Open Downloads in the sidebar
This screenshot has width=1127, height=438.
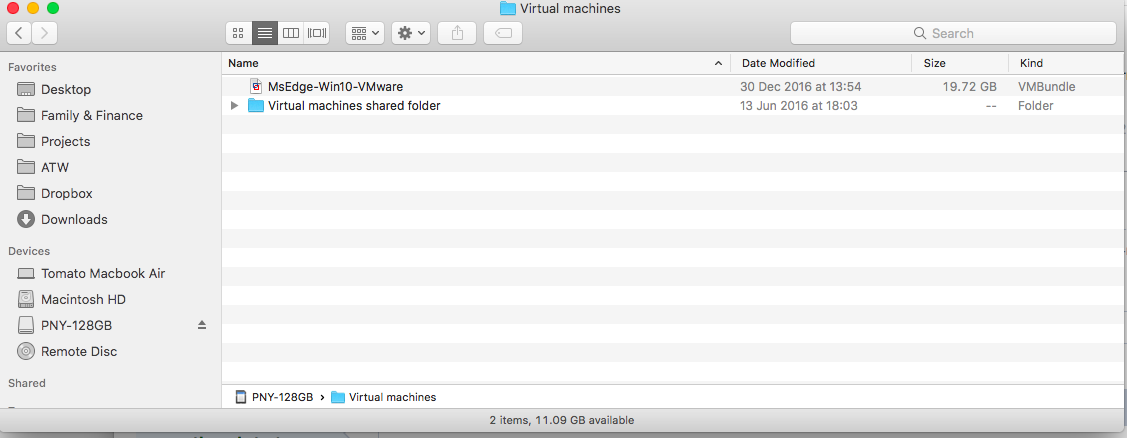(x=74, y=219)
